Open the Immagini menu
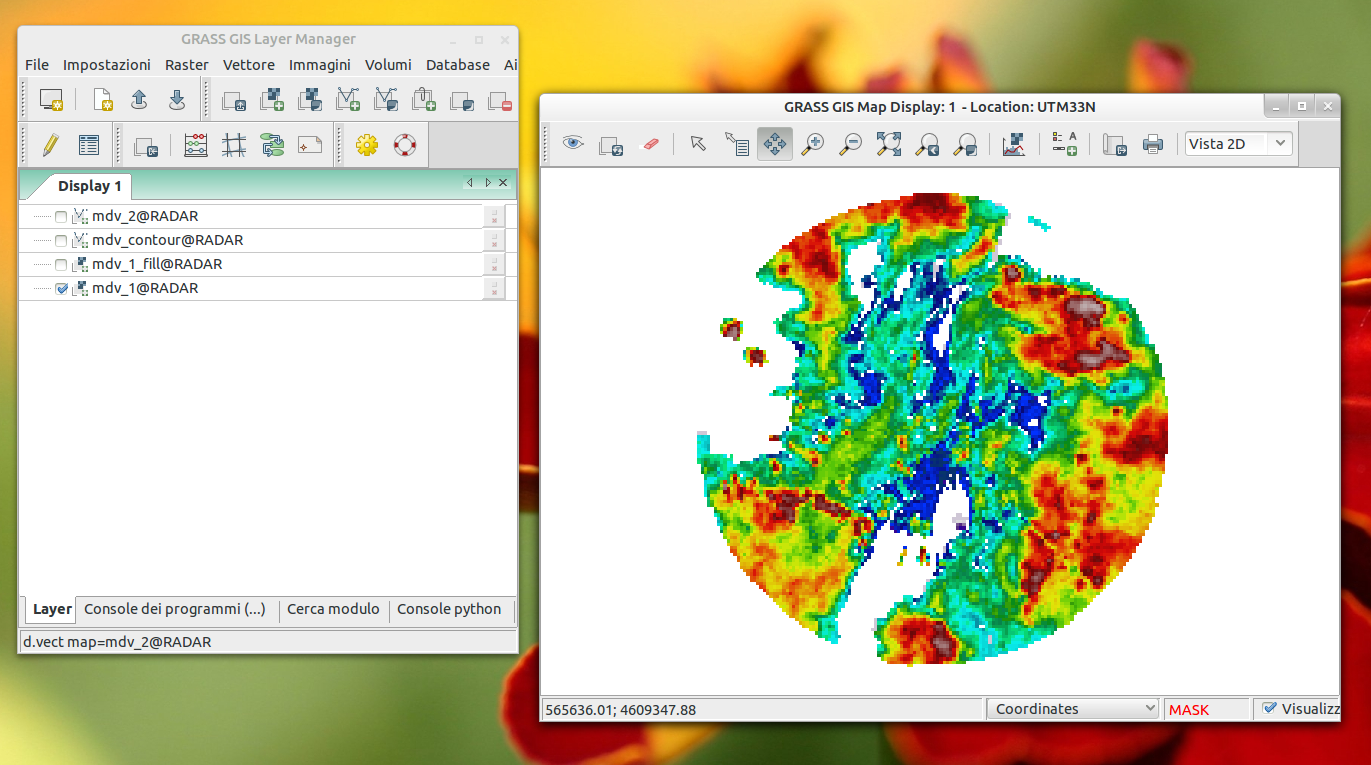Image resolution: width=1371 pixels, height=765 pixels. coord(320,65)
